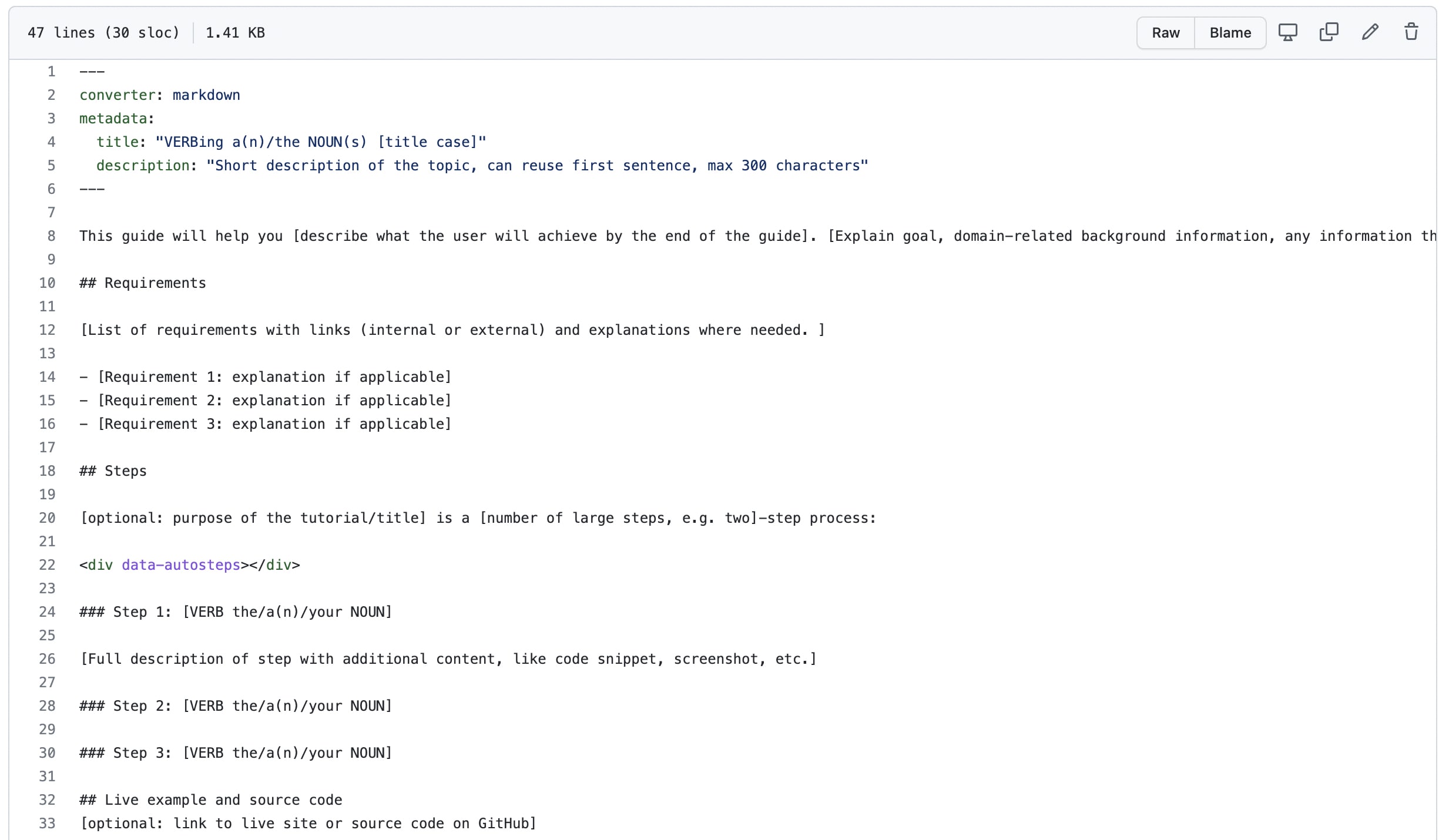1449x840 pixels.
Task: Select line number 4 containing the title metadata
Action: pos(51,142)
